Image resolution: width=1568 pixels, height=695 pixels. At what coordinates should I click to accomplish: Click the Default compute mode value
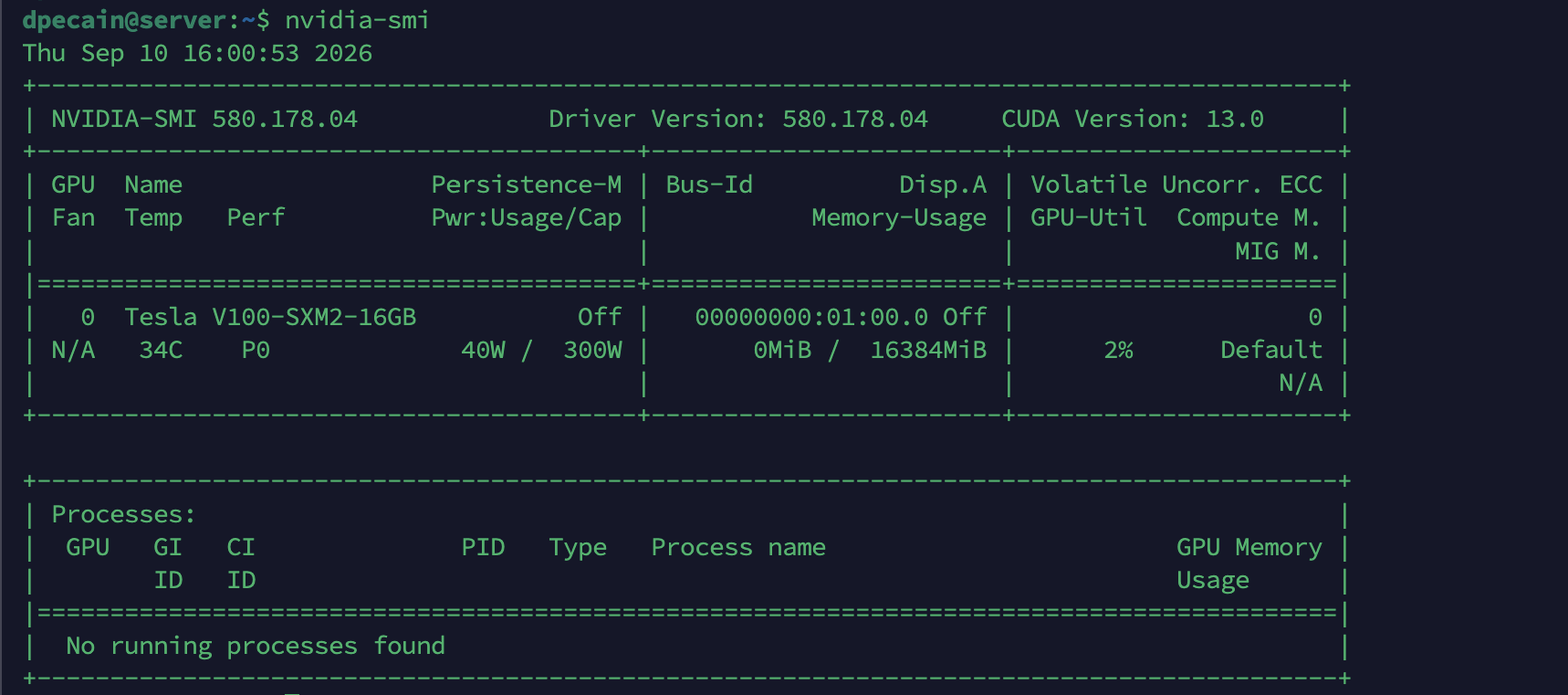[x=1271, y=350]
